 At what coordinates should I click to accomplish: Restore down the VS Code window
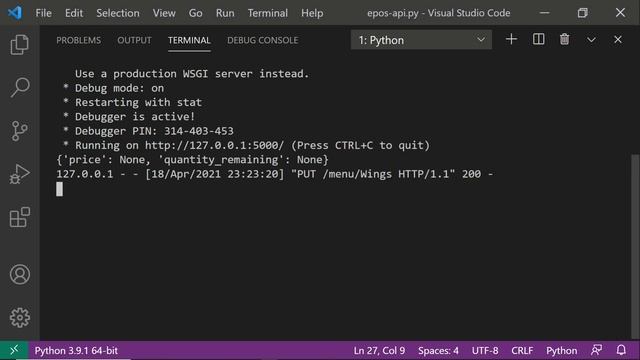(x=582, y=13)
